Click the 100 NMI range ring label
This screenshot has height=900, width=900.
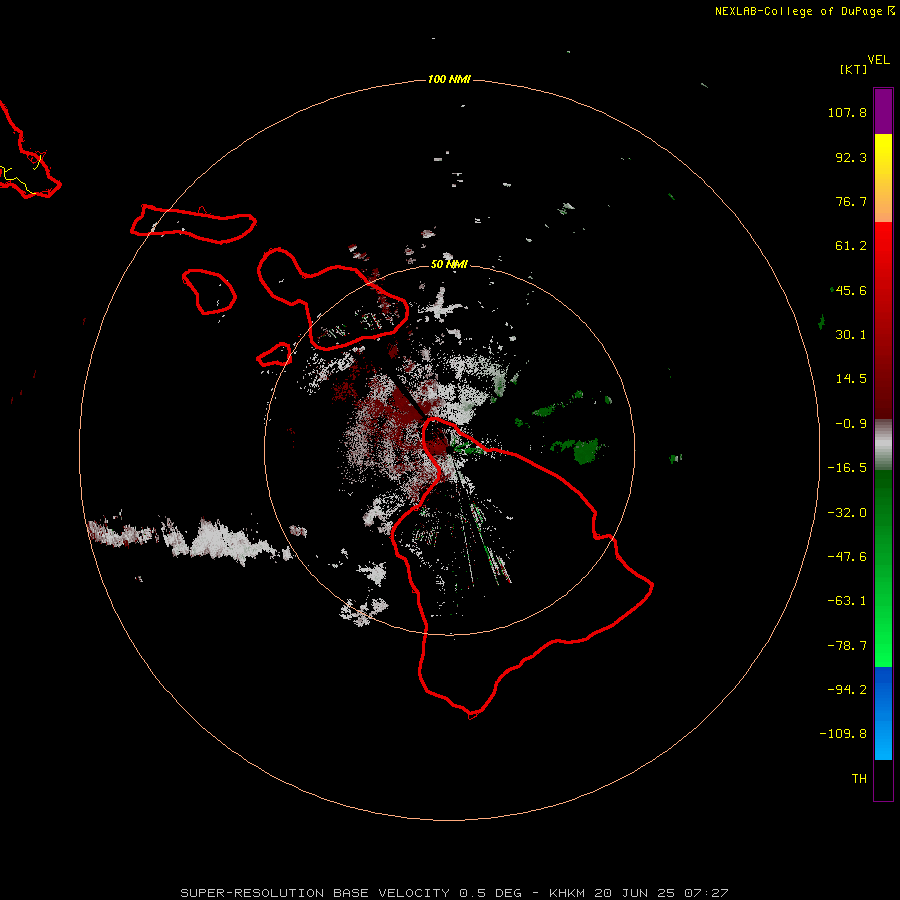click(x=449, y=79)
